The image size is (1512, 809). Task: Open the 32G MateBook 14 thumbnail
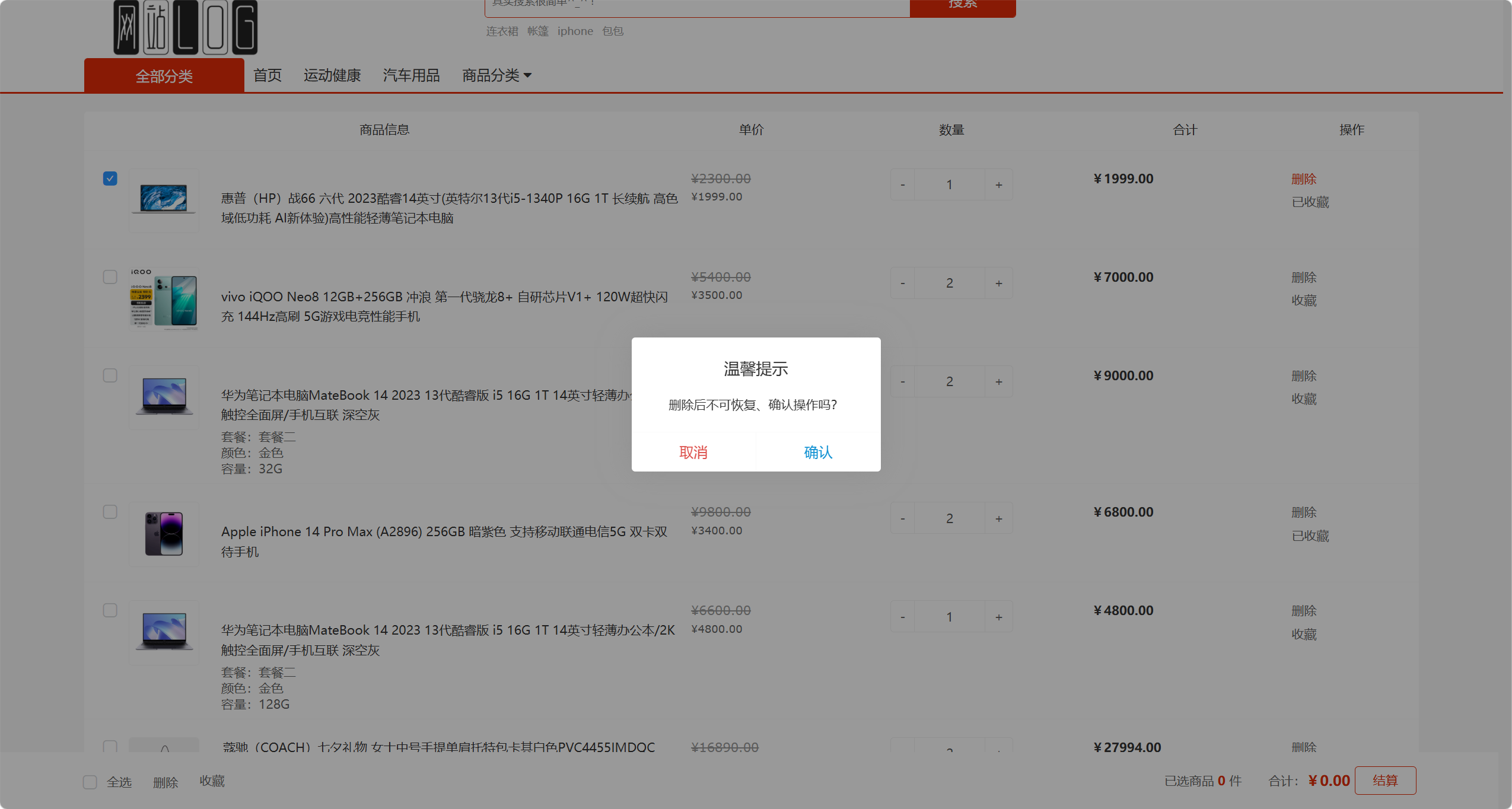tap(164, 397)
